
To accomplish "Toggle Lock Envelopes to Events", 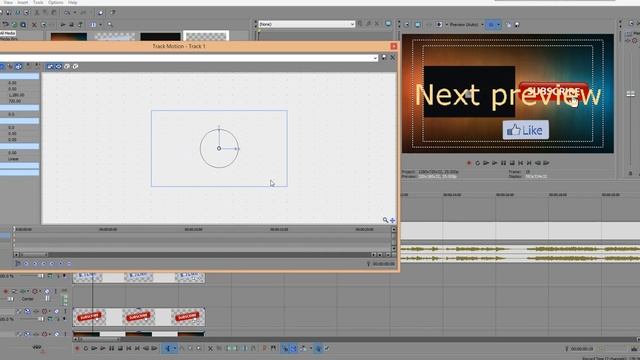I will click(318, 349).
